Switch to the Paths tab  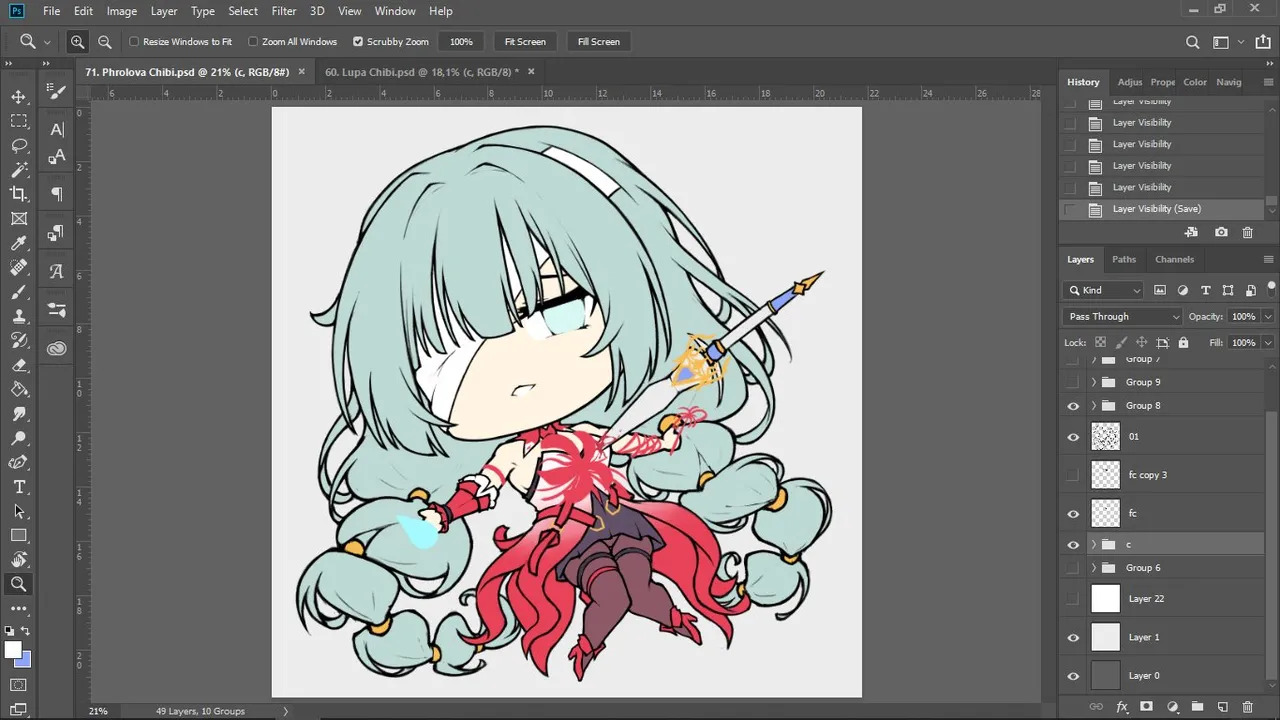click(x=1124, y=260)
